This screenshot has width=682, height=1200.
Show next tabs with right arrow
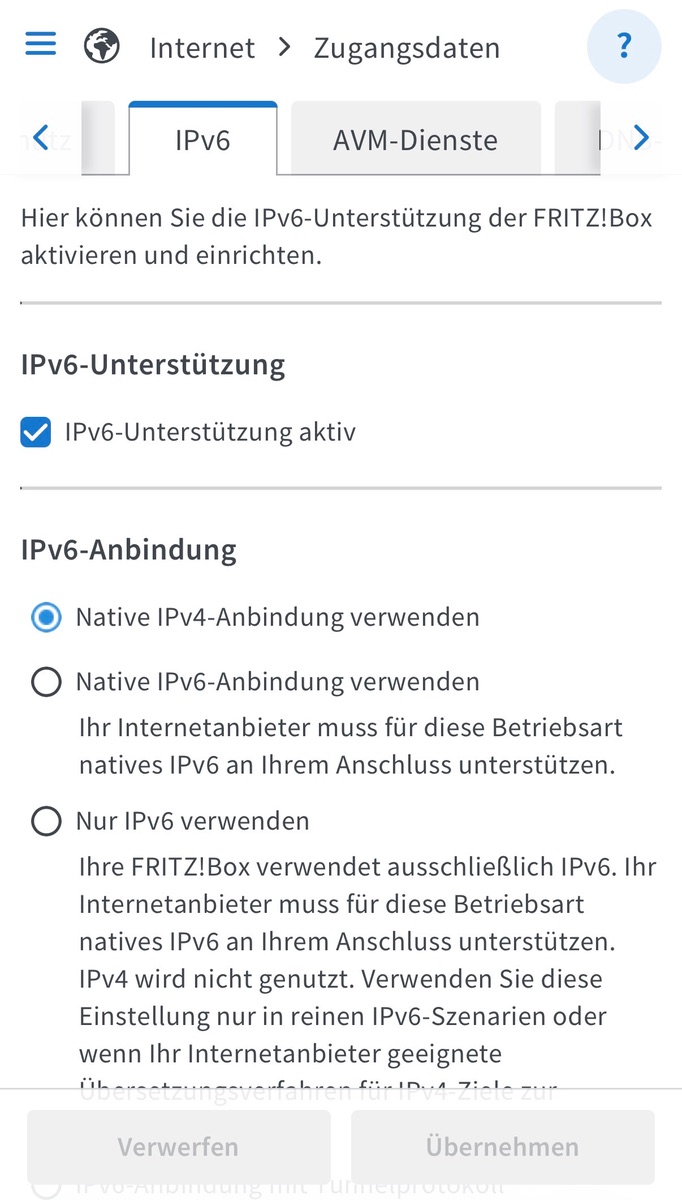pos(642,137)
